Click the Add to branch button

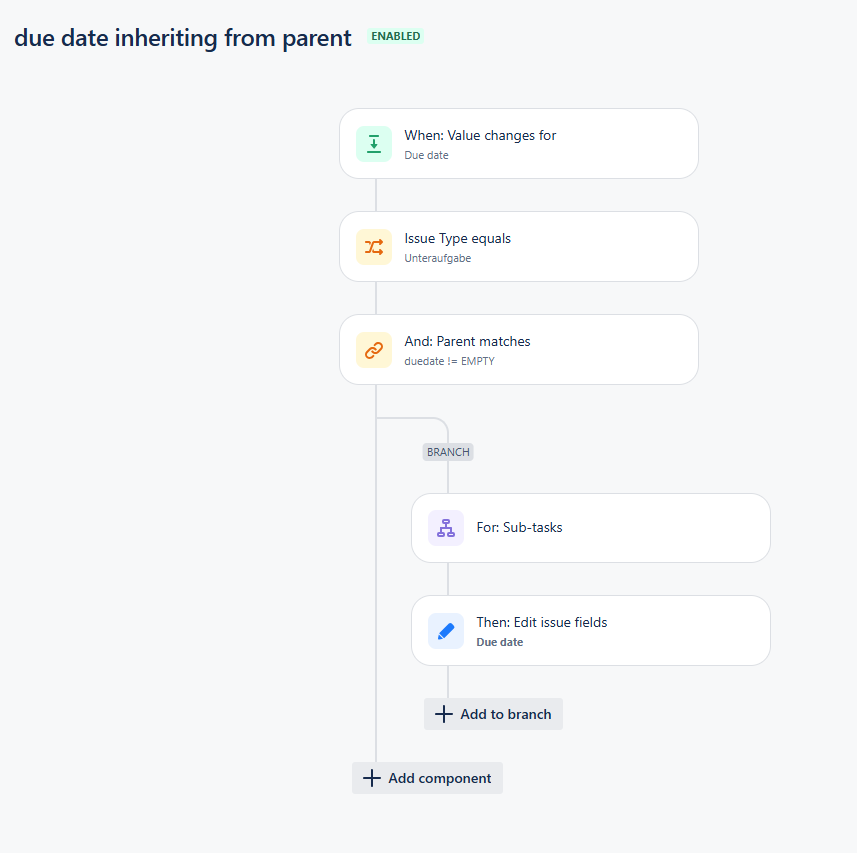tap(493, 714)
